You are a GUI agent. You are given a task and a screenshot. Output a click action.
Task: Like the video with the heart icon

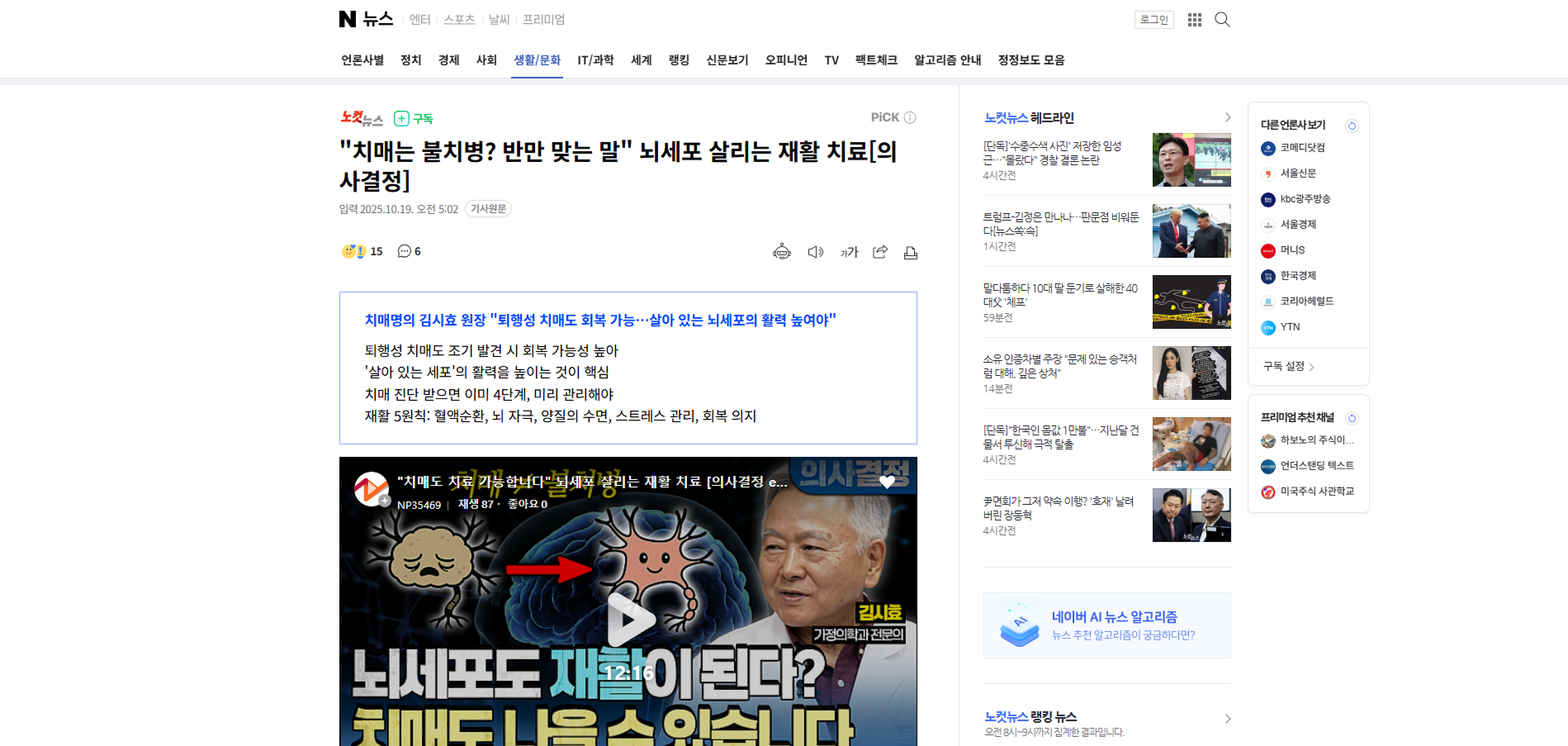click(887, 482)
